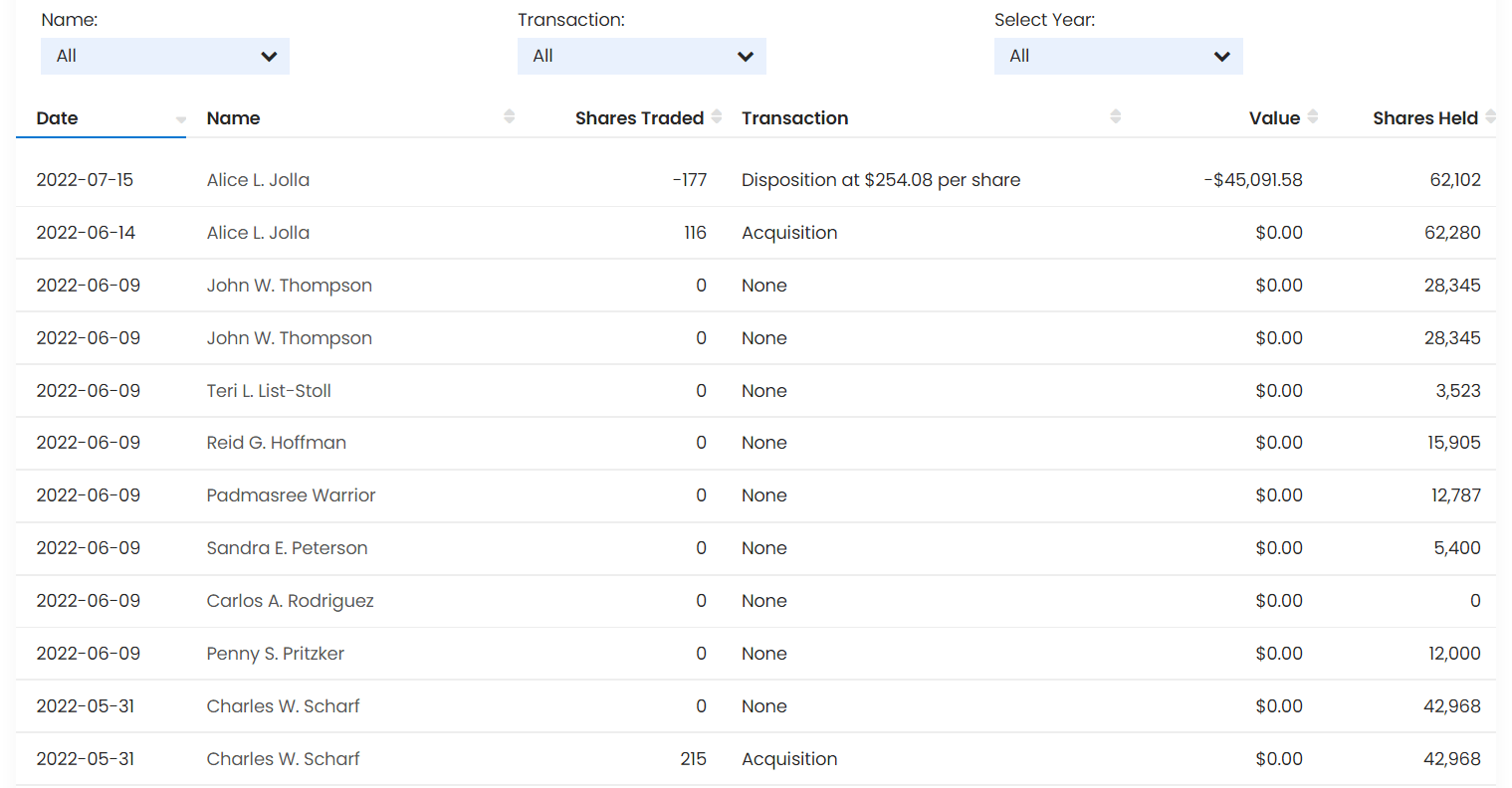1512x788 pixels.
Task: Select Sandra E. Peterson name
Action: click(287, 548)
